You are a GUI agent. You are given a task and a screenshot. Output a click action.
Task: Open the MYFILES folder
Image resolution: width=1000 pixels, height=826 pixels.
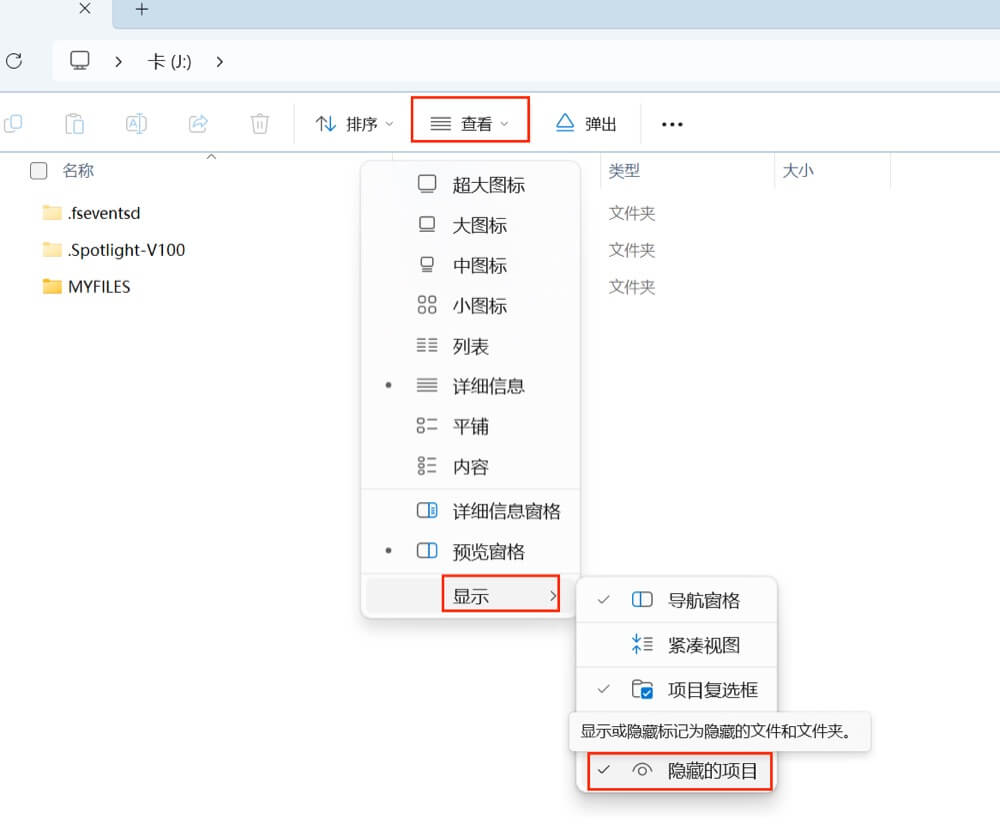(x=98, y=287)
